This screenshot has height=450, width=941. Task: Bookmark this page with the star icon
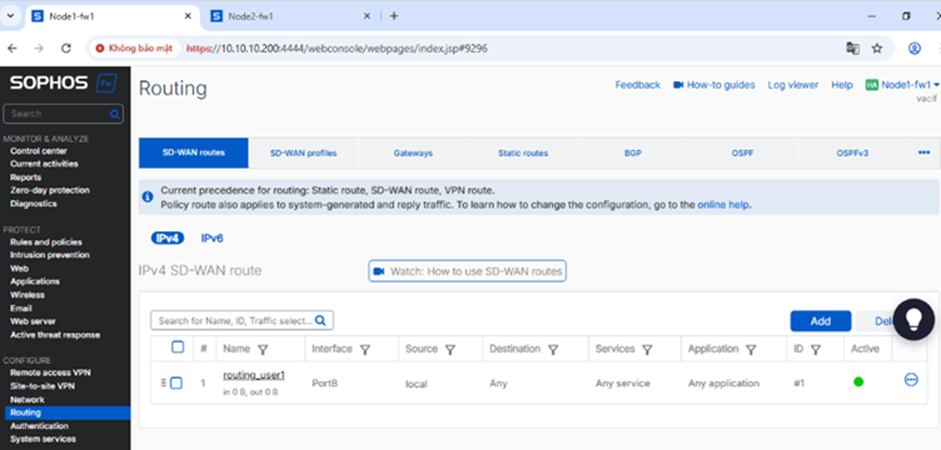[x=877, y=48]
